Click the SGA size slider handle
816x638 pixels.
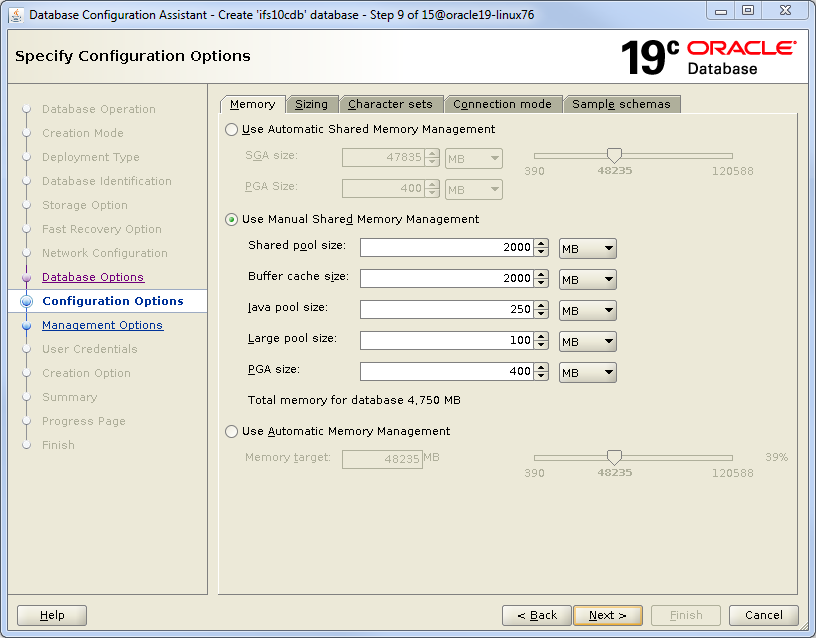coord(614,155)
